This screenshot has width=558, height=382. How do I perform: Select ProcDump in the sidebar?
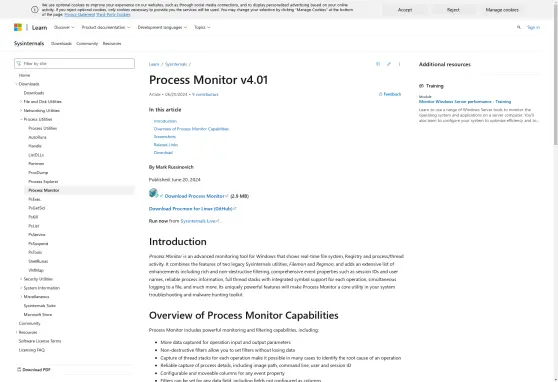[x=38, y=172]
